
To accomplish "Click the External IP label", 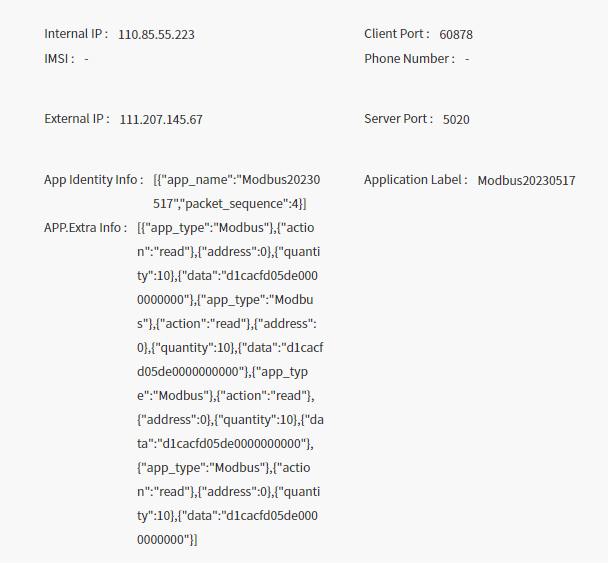I will [76, 119].
